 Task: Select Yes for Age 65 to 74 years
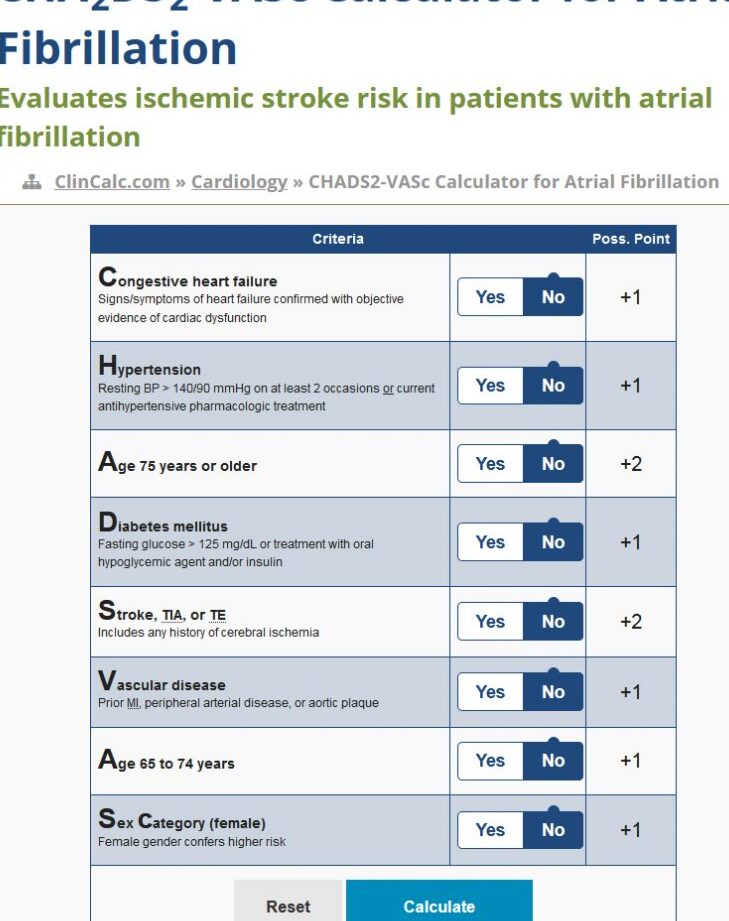pos(490,760)
